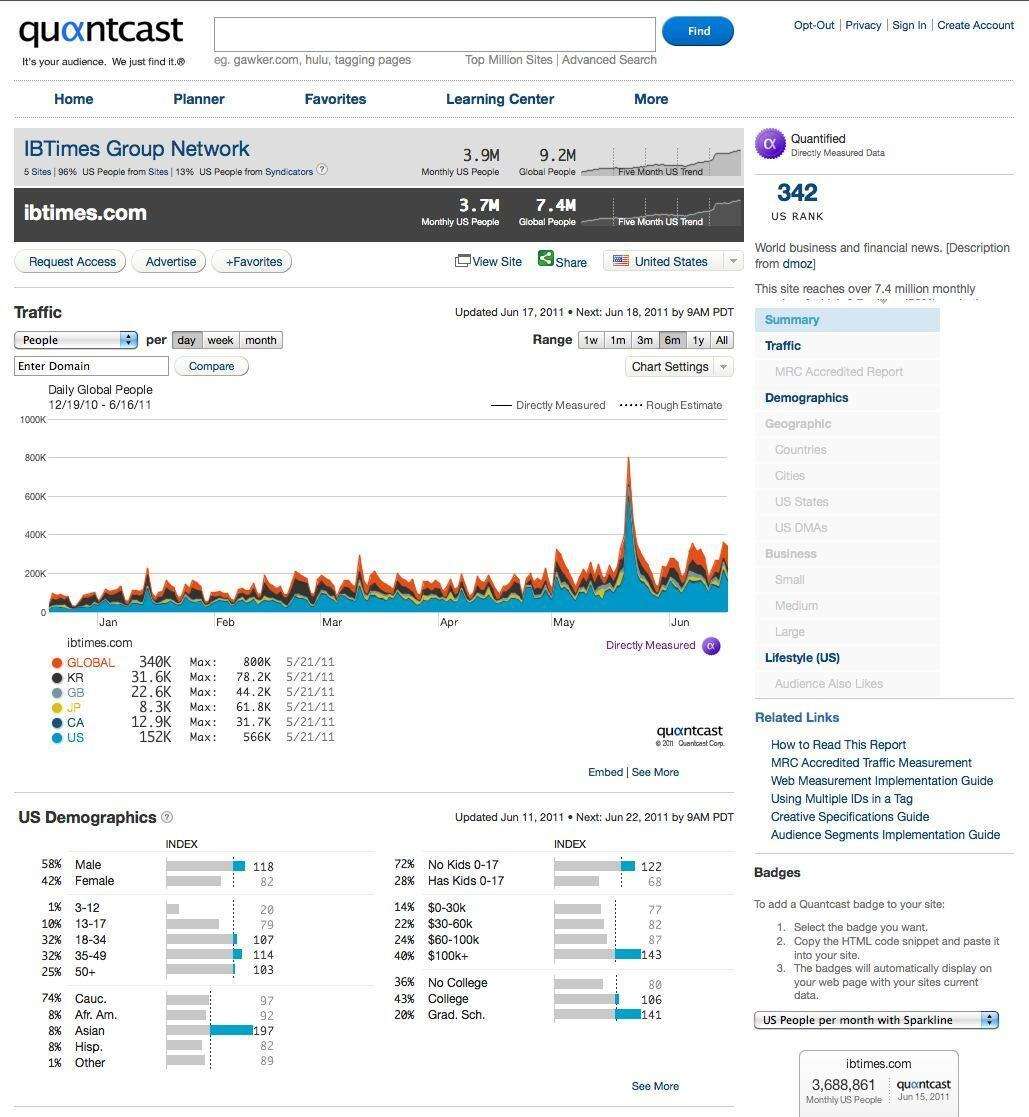The image size is (1029, 1117).
Task: Click the green Share icon
Action: click(x=546, y=259)
